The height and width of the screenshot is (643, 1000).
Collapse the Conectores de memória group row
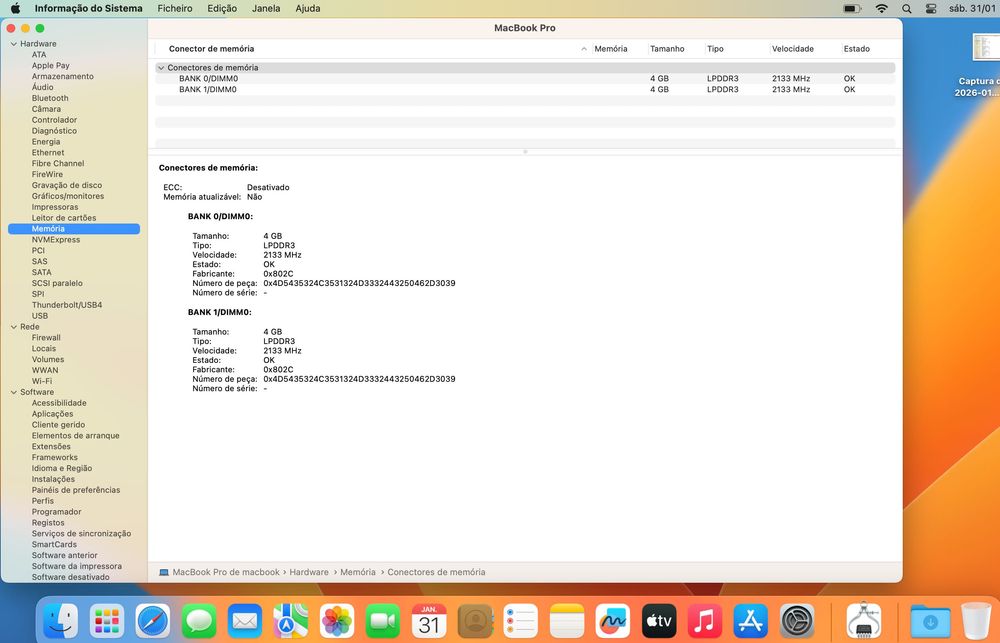[x=161, y=68]
